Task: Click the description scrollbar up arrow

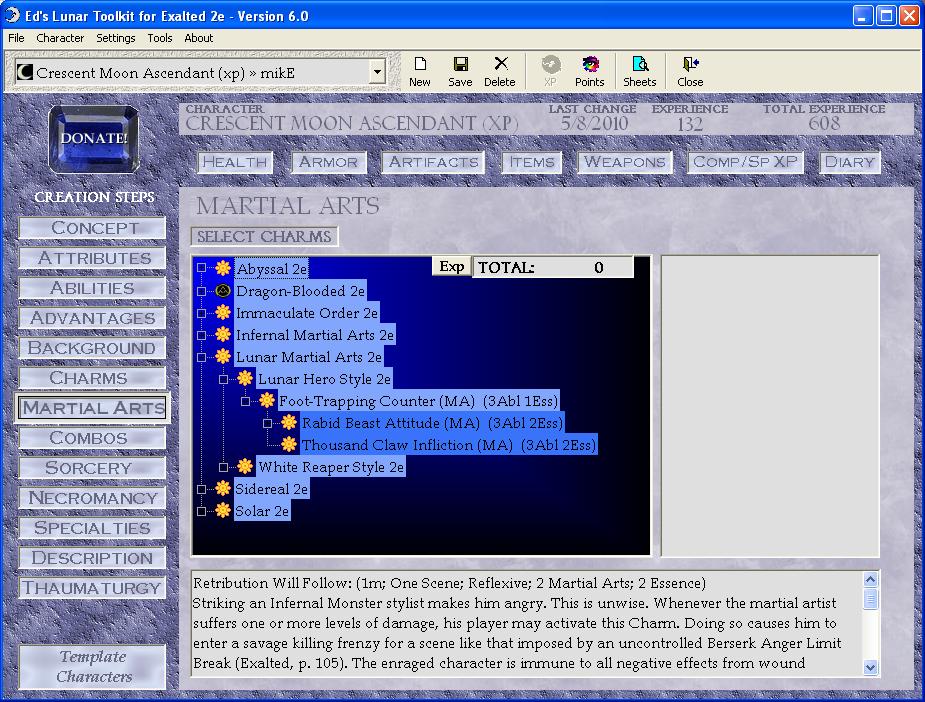Action: tap(870, 579)
